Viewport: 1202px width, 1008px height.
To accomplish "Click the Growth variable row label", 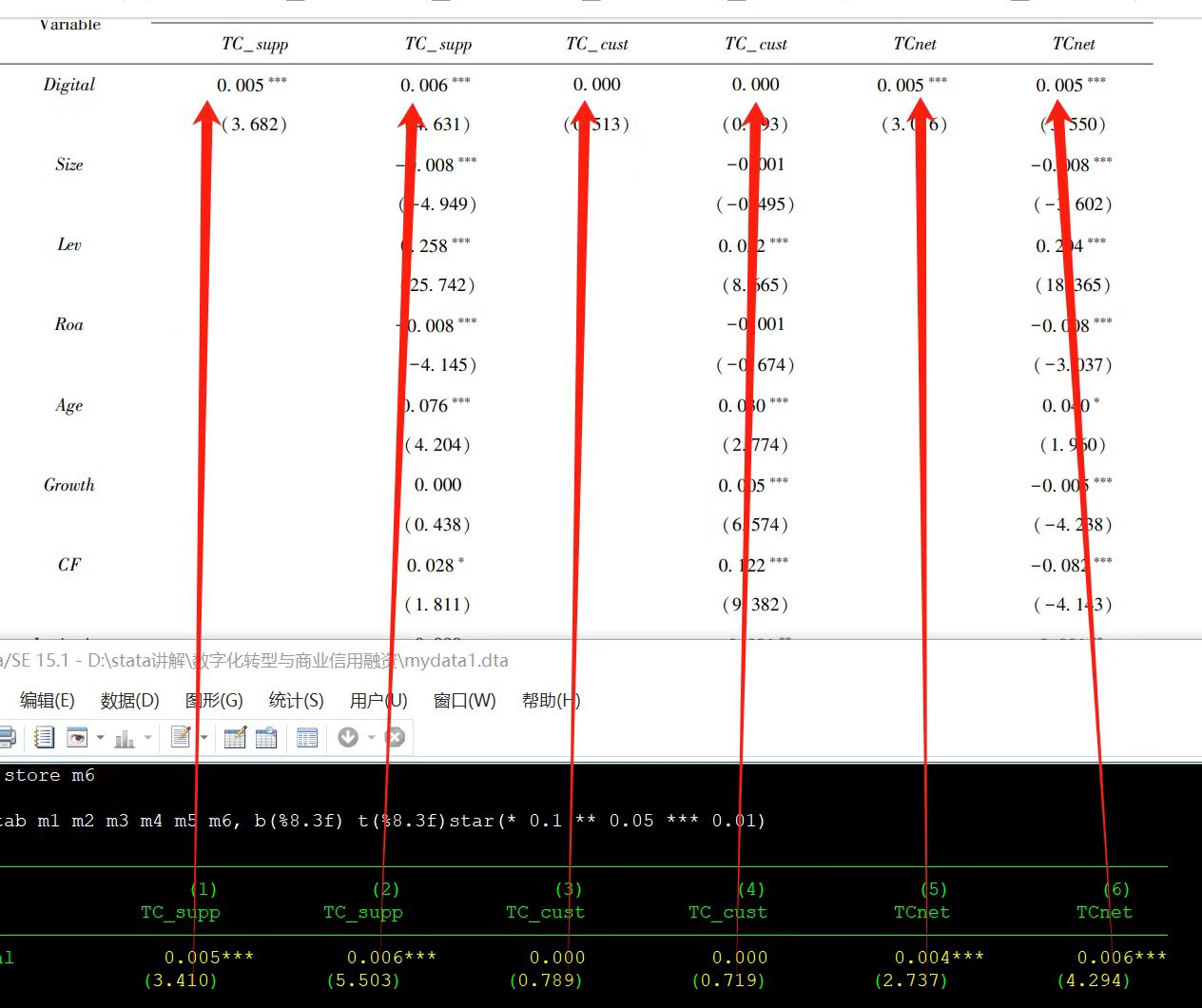I will click(x=69, y=485).
